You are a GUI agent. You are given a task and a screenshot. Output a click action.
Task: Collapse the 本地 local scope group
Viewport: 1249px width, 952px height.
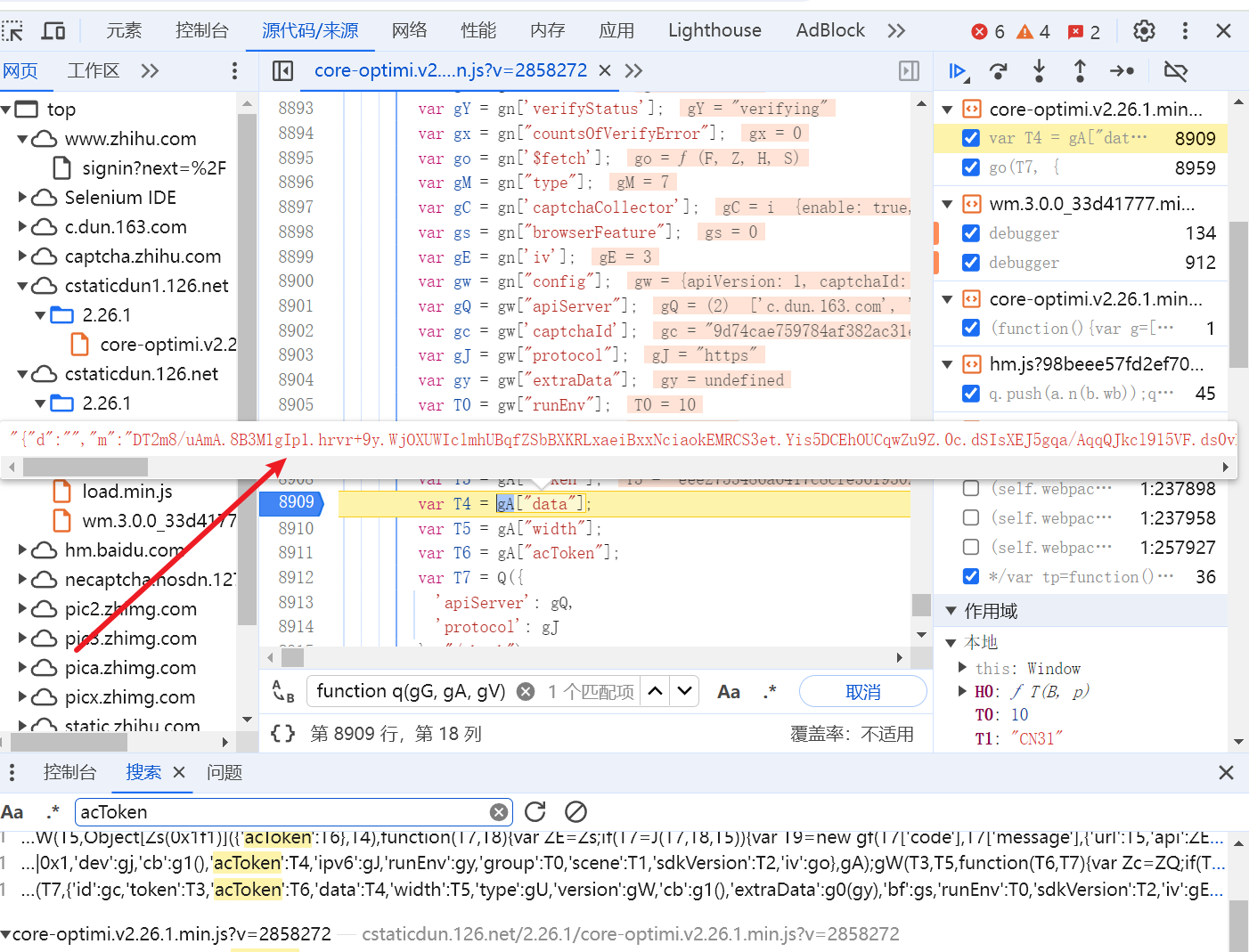tap(951, 642)
